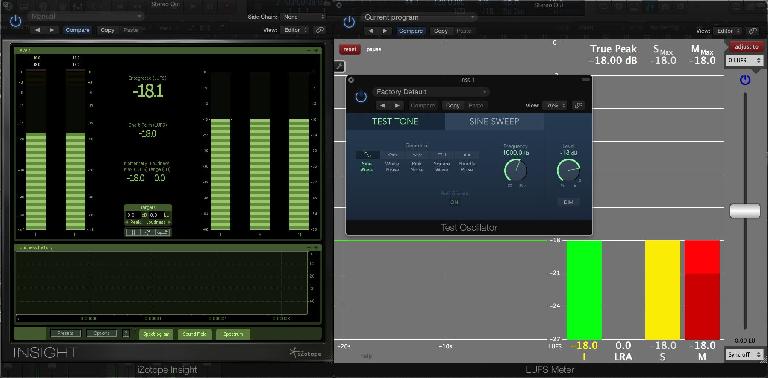Open the View Editor dropdown in LUFS Meter
This screenshot has height=378, width=768.
click(729, 31)
